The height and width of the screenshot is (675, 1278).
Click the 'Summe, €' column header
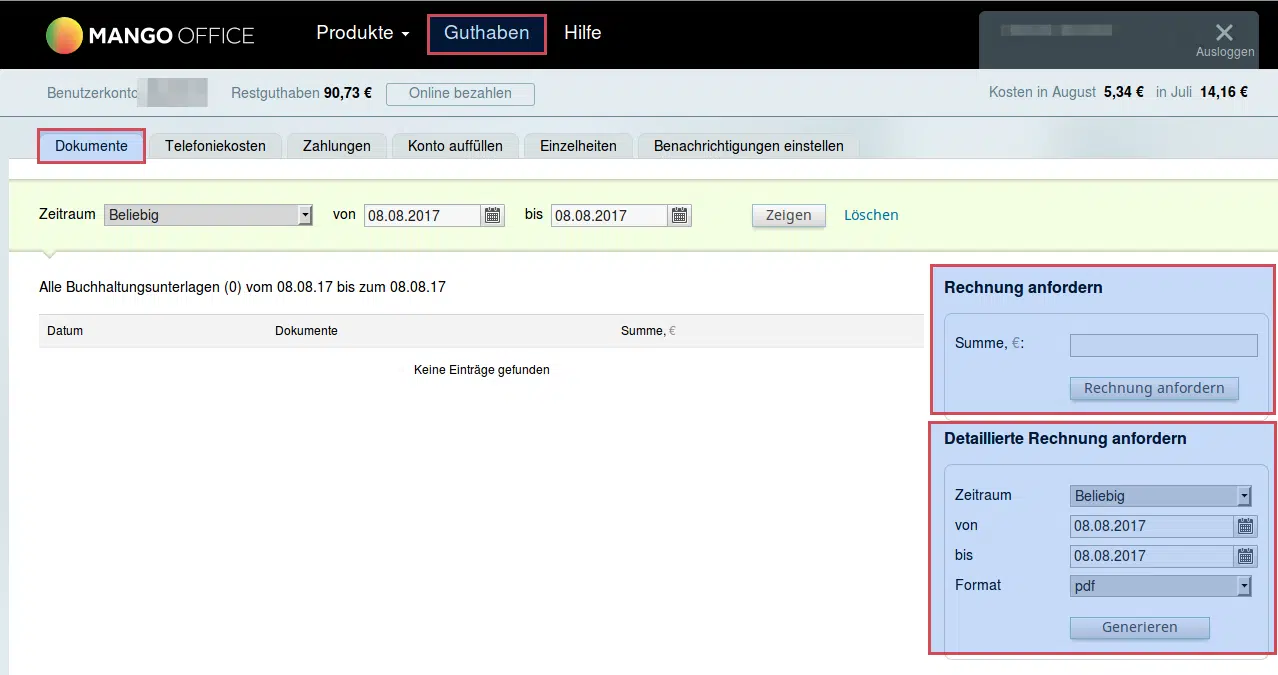[648, 331]
